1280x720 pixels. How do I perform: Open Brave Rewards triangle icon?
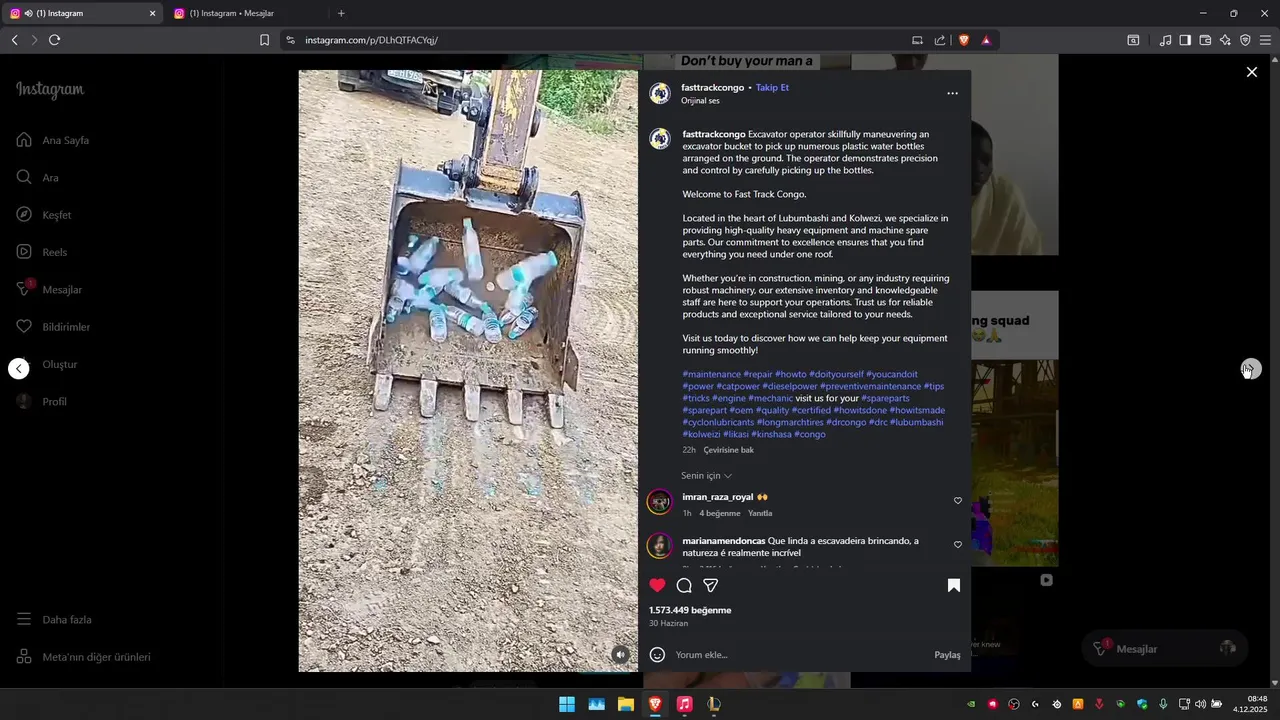[986, 40]
